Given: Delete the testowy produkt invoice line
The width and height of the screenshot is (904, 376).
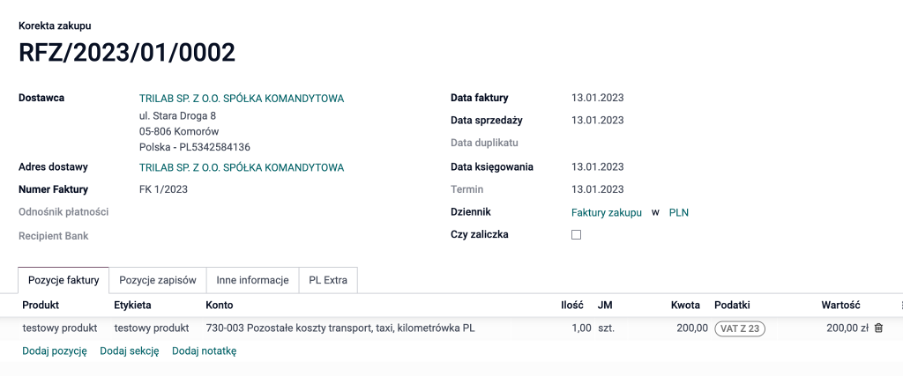Looking at the screenshot, I should (x=878, y=328).
